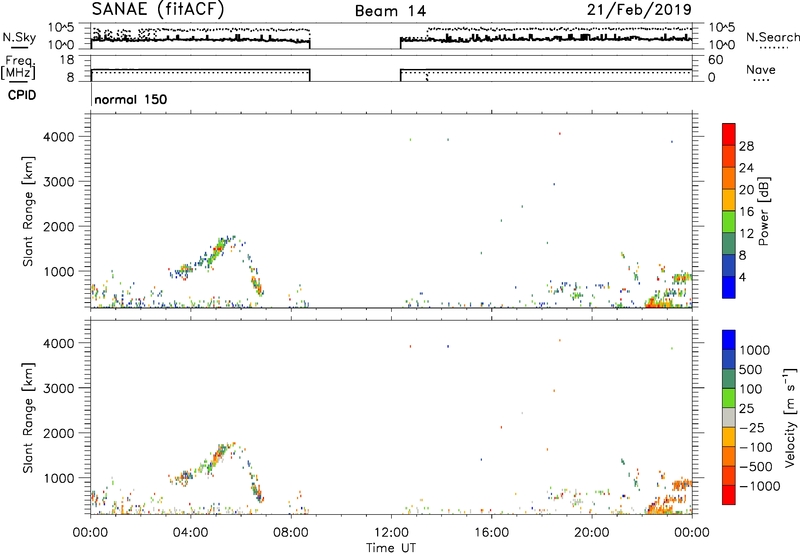Pick the red bottom segment of velocity bar
Screen dimensions: 800x554
pos(729,495)
